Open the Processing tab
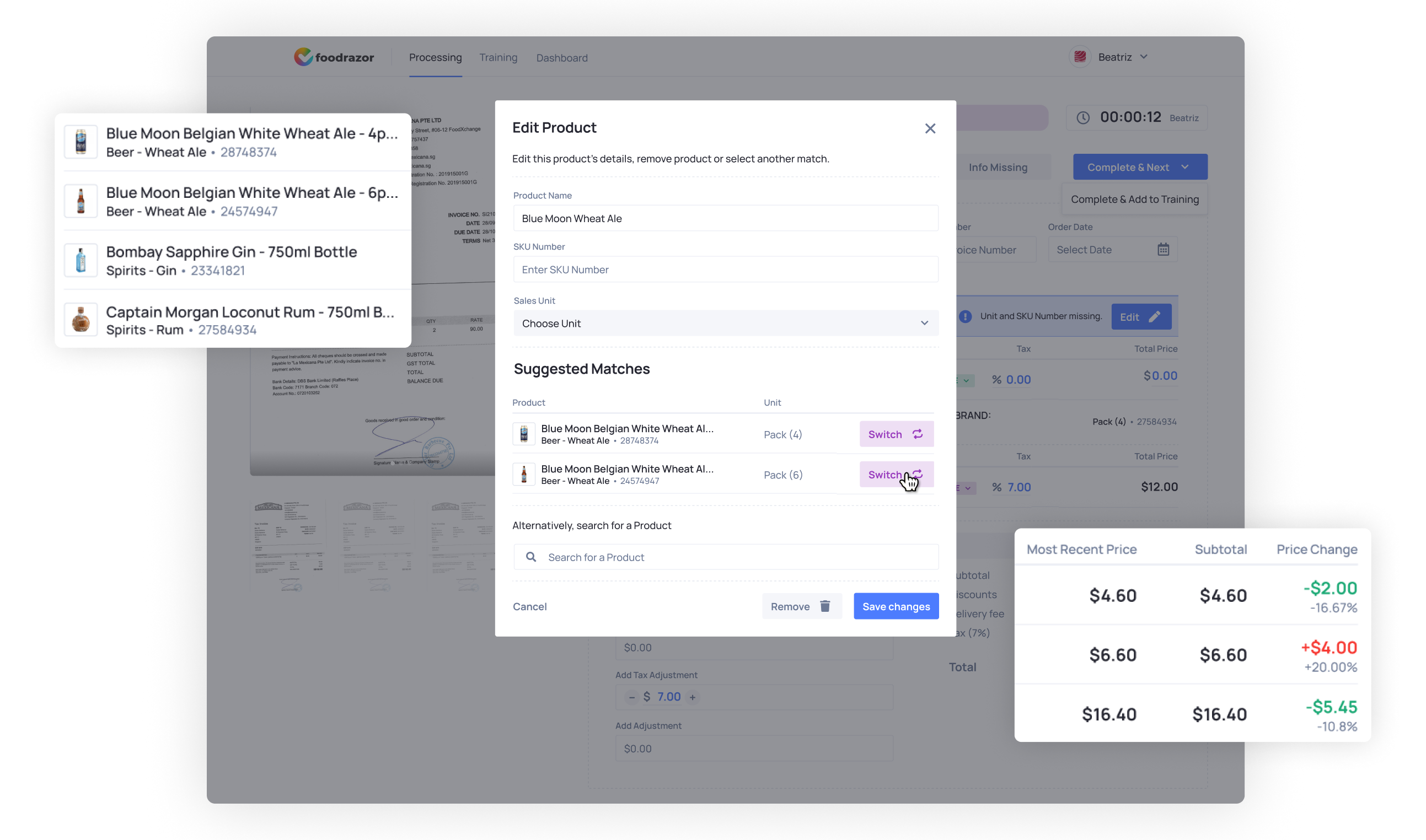Screen dimensions: 1426x840 point(435,57)
